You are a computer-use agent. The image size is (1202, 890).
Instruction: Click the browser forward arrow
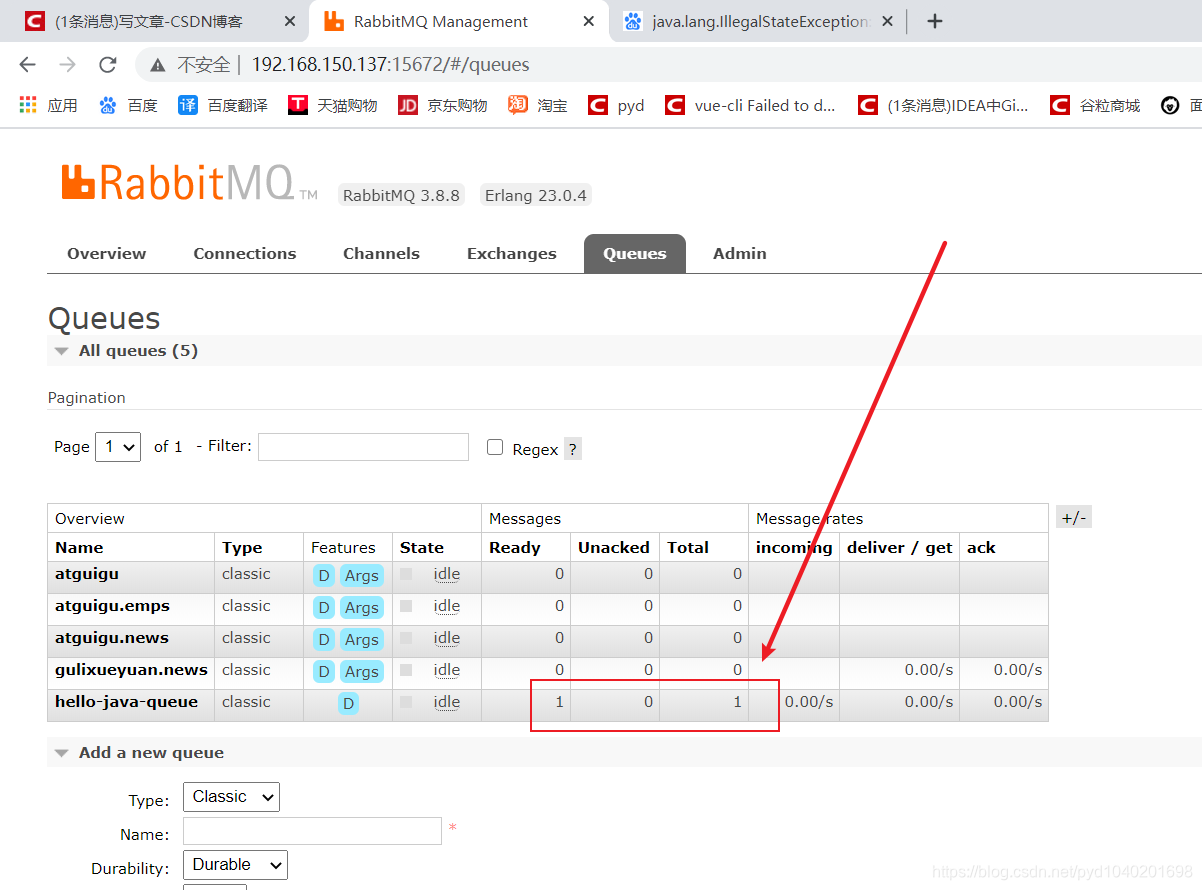tap(67, 65)
